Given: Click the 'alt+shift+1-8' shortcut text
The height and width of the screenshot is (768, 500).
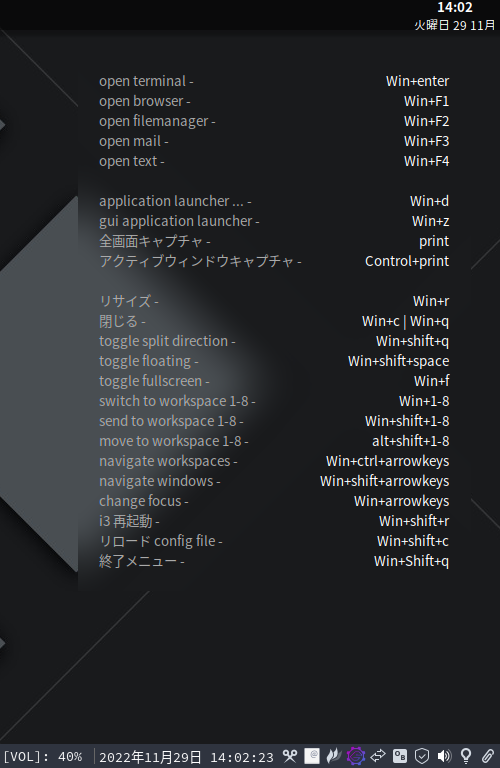Looking at the screenshot, I should point(410,441).
